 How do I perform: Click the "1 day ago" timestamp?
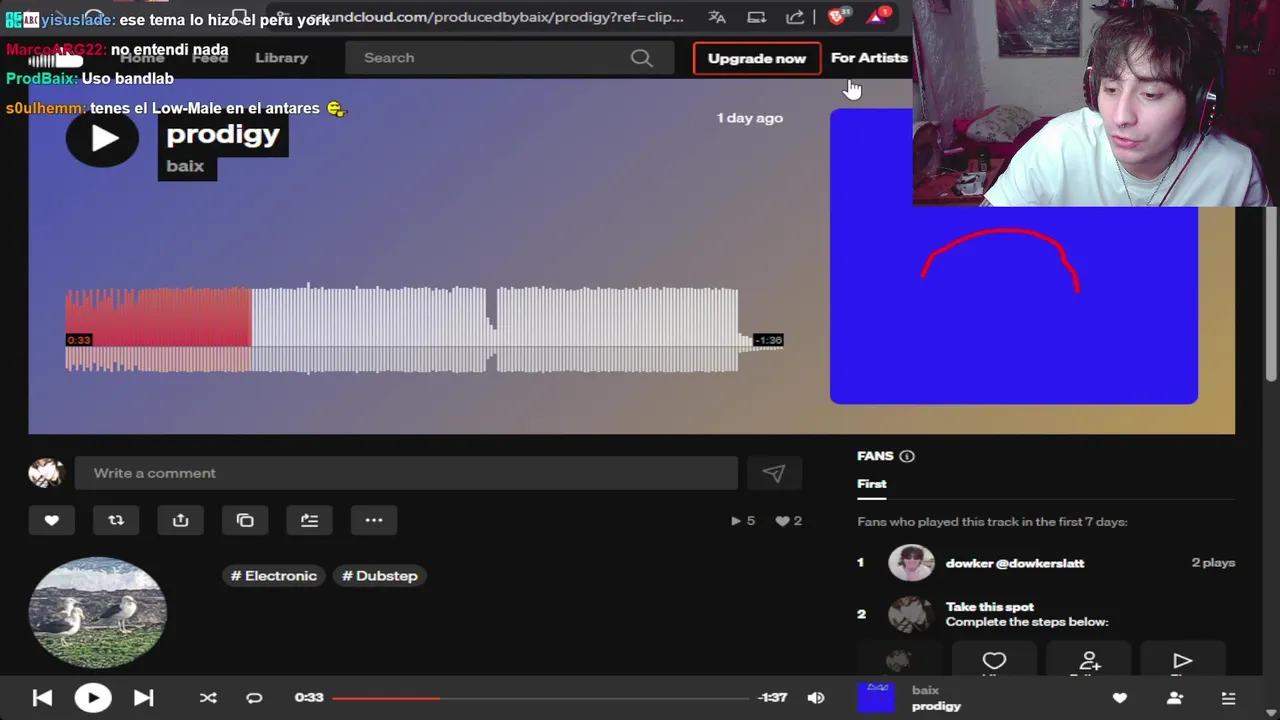pos(750,118)
